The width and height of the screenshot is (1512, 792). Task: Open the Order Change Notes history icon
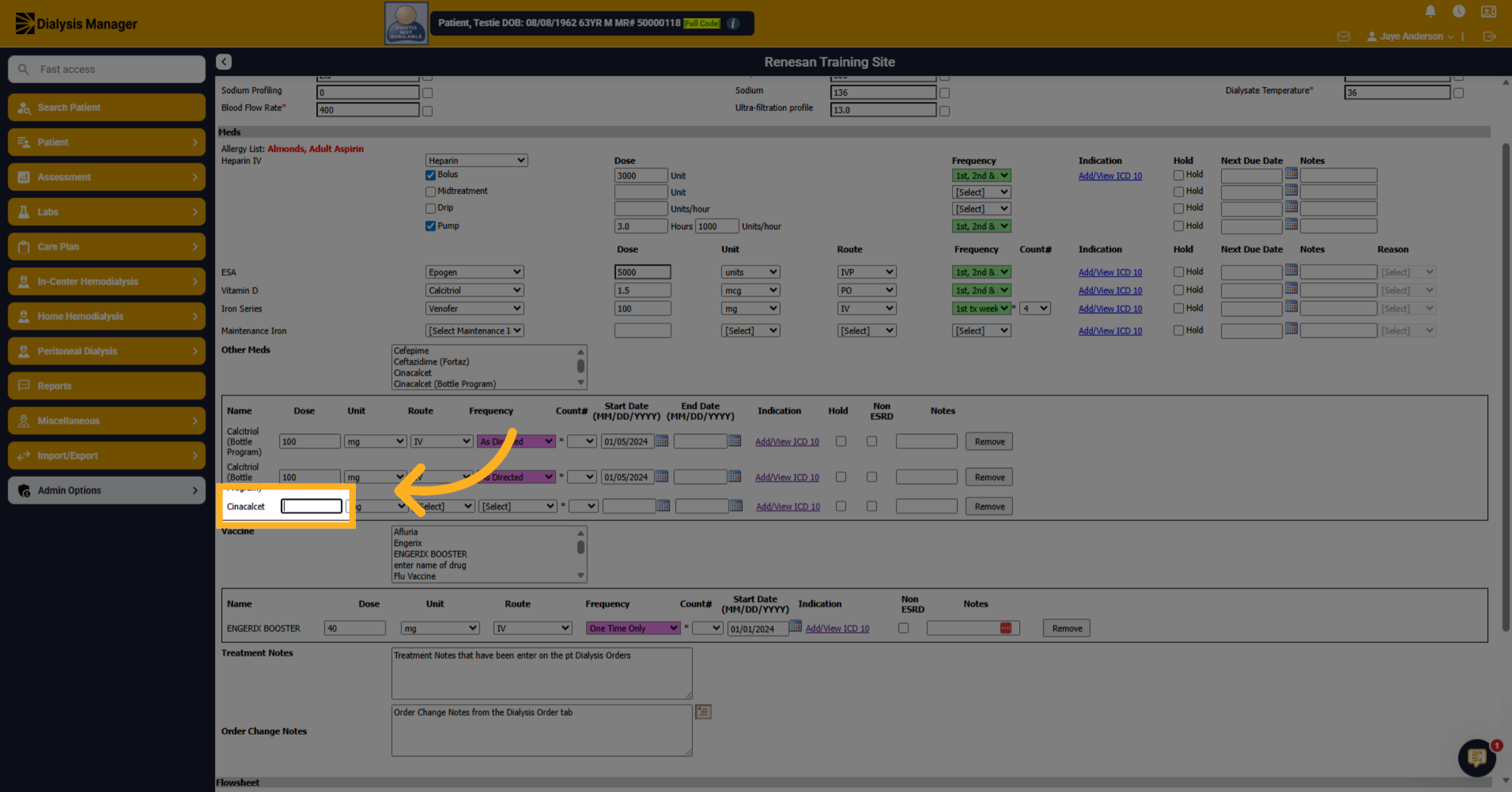coord(703,712)
